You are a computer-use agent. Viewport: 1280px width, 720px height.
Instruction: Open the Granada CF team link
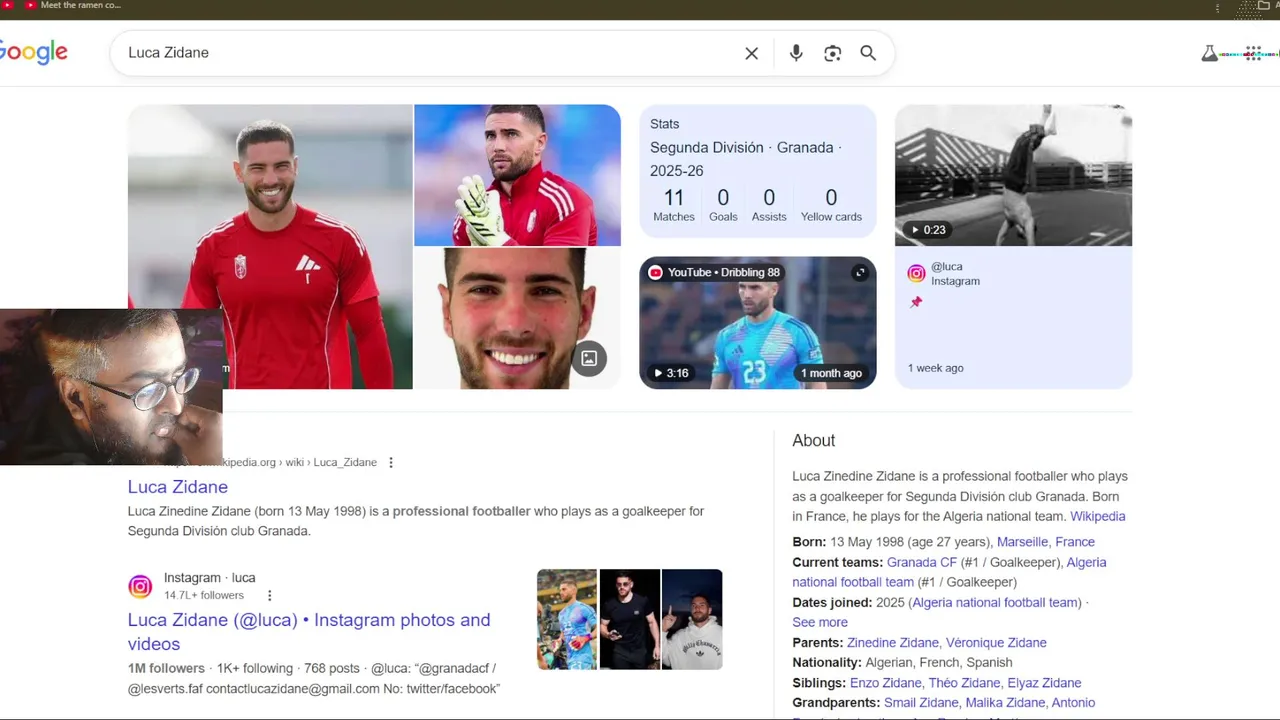point(922,562)
